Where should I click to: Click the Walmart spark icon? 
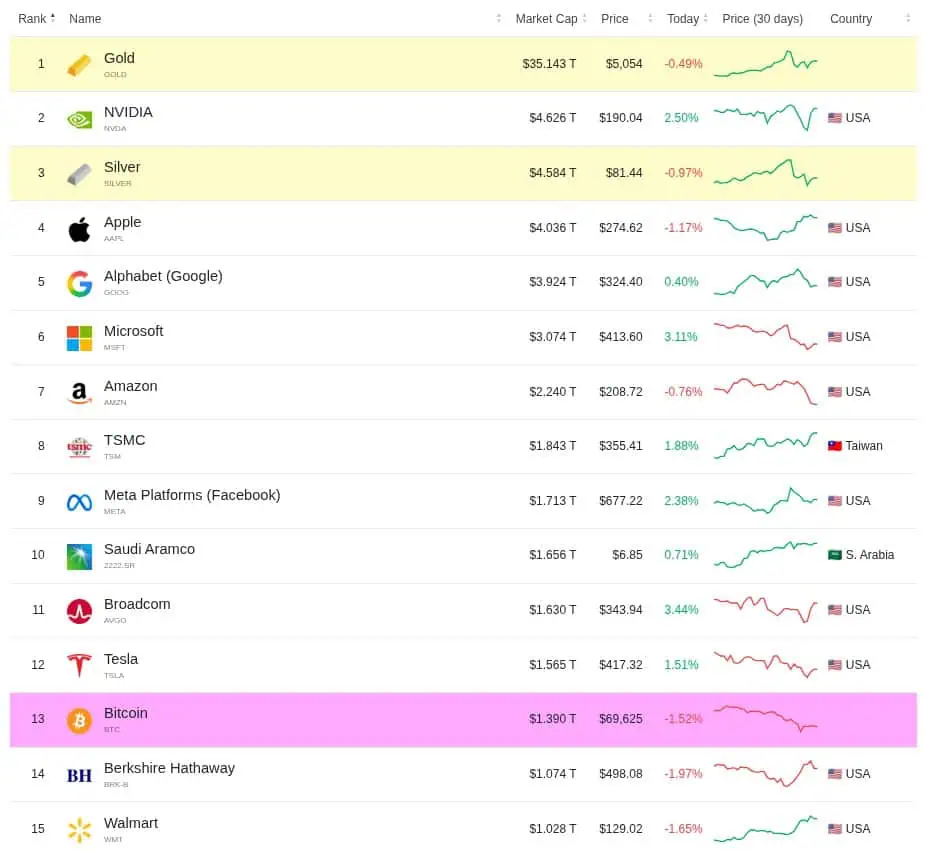(x=79, y=829)
